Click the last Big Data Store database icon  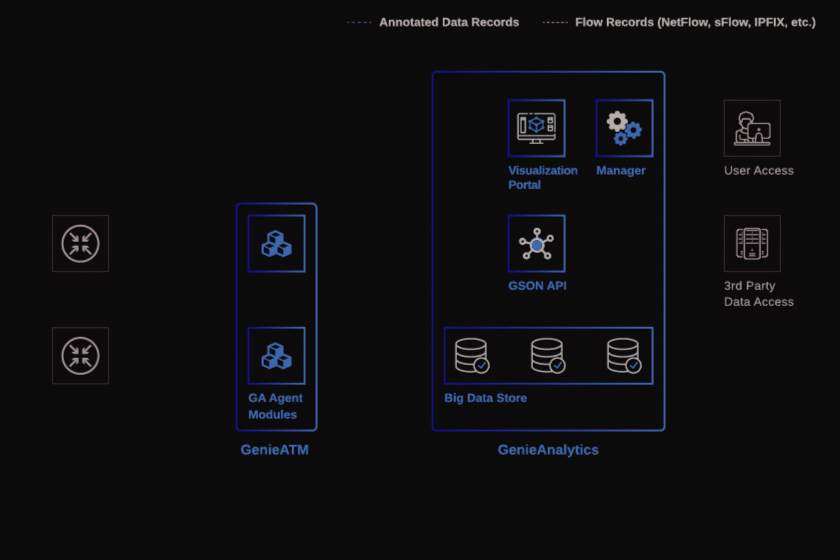(624, 355)
